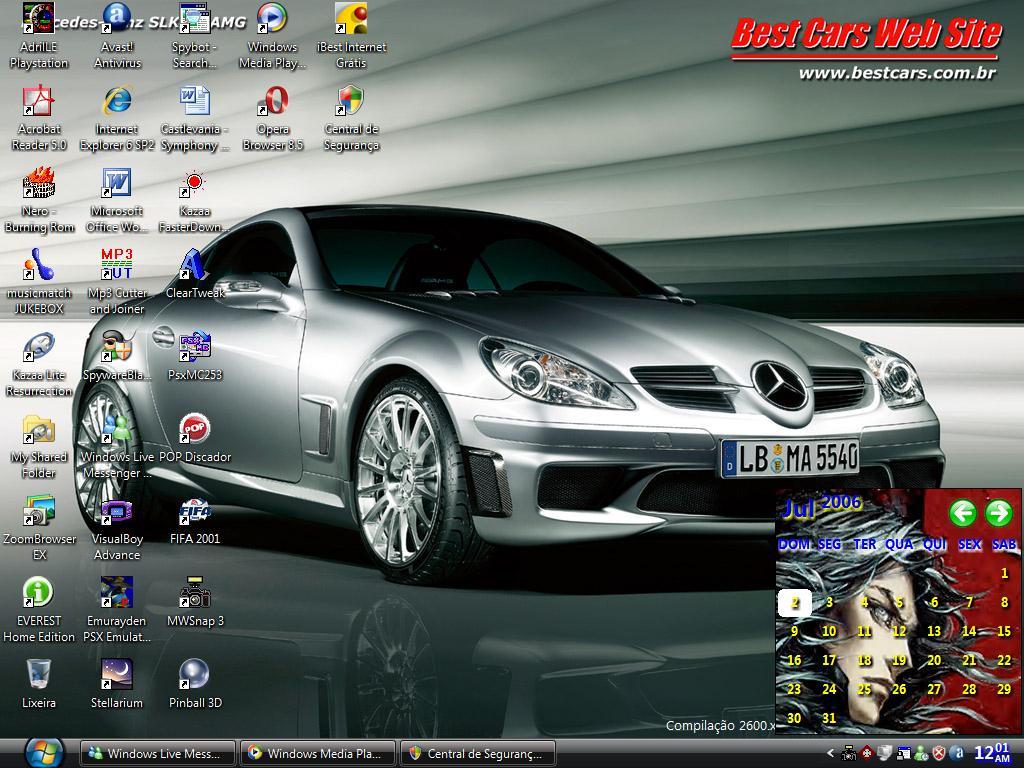This screenshot has height=768, width=1024.
Task: Open Internet Explorer 6 SP2 icon
Action: coord(117,118)
